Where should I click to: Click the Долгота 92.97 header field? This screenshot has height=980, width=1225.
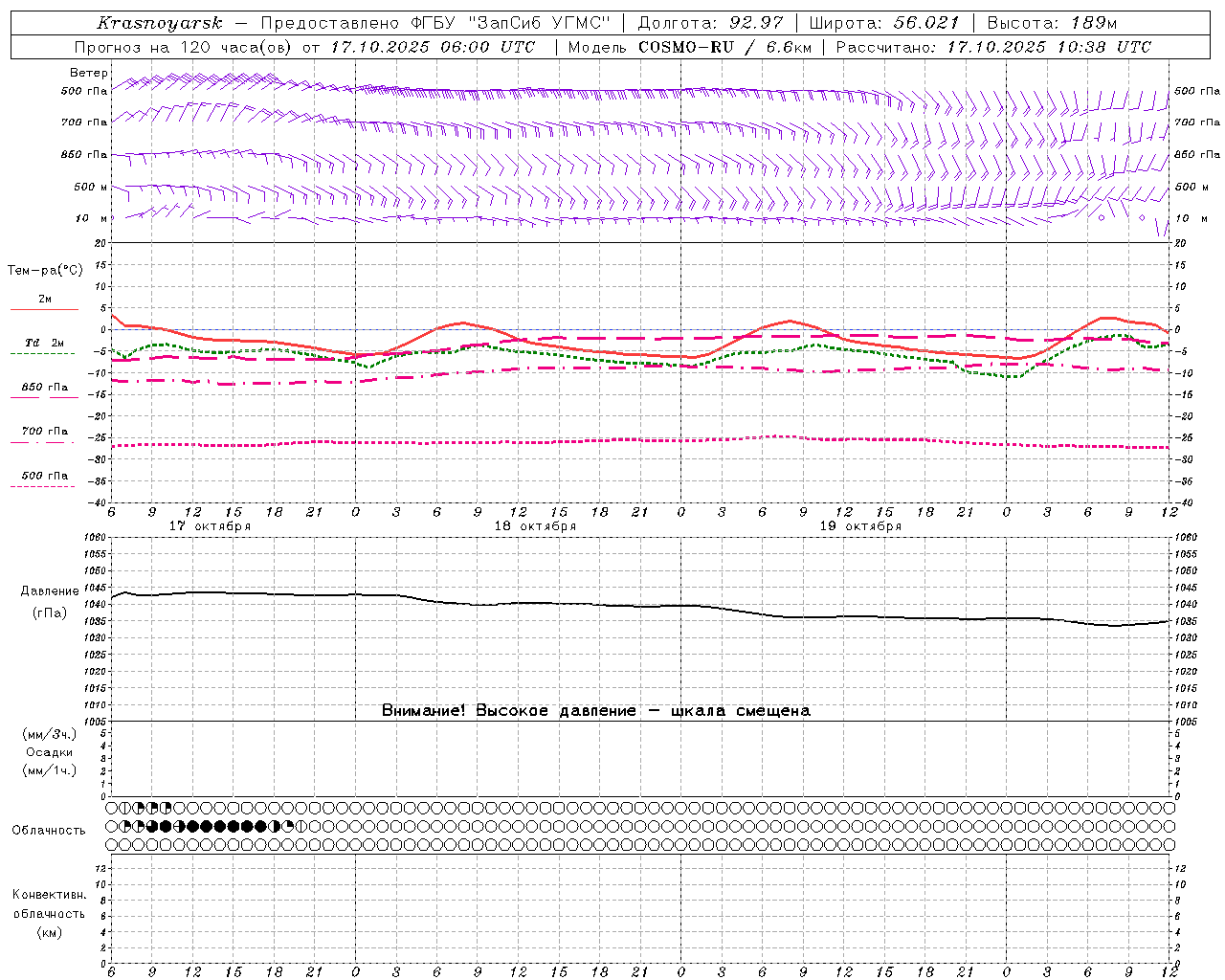(710, 23)
